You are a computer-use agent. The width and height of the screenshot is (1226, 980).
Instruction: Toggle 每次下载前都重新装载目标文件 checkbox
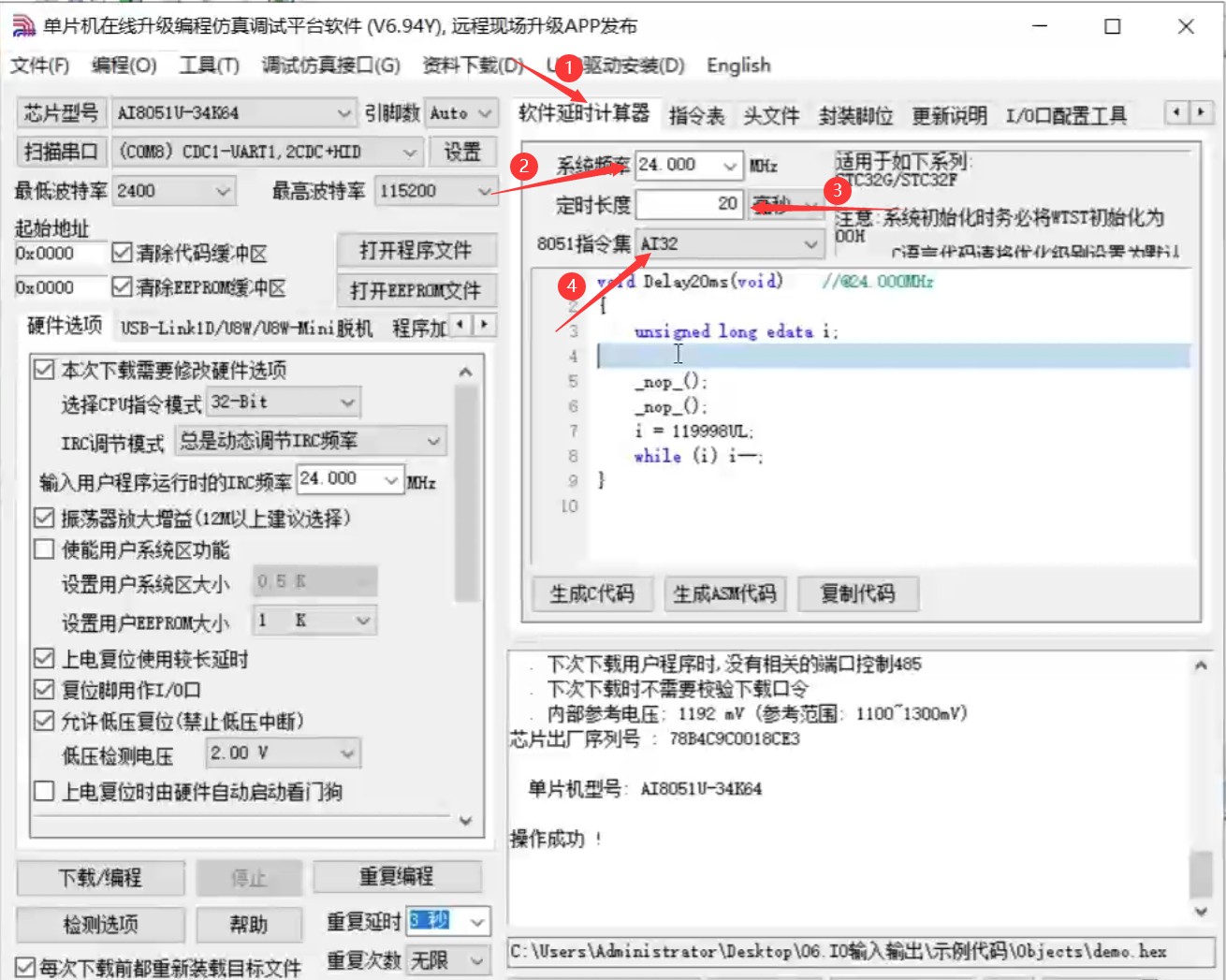[26, 967]
